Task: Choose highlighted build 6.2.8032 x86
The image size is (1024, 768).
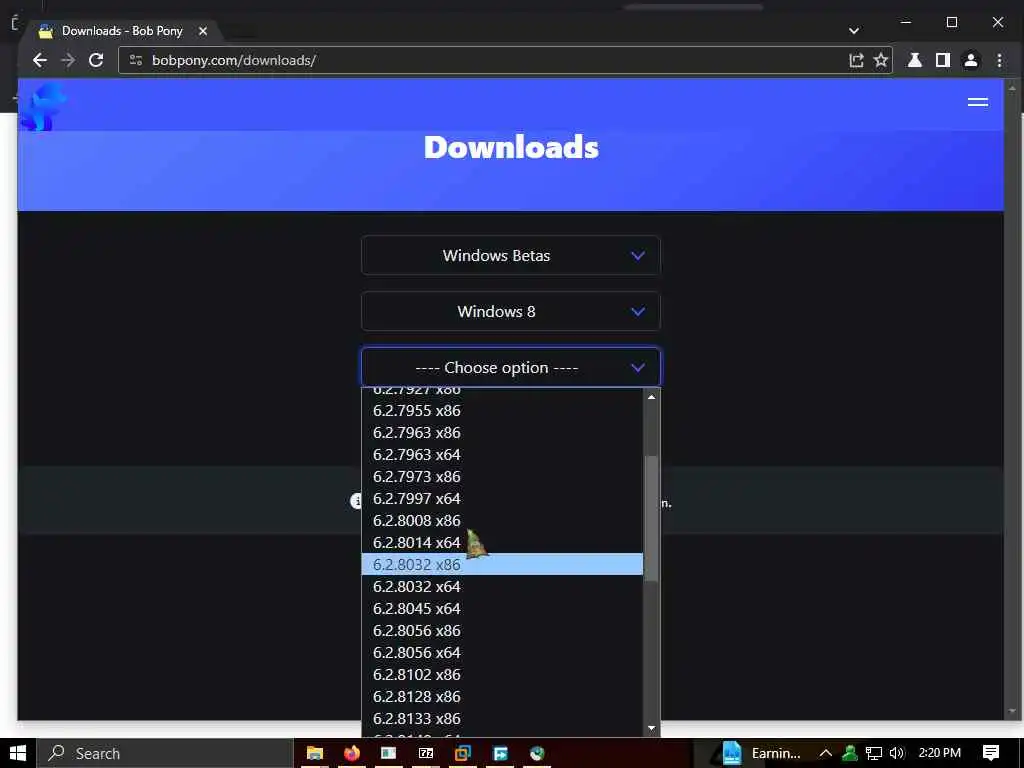Action: tap(502, 565)
